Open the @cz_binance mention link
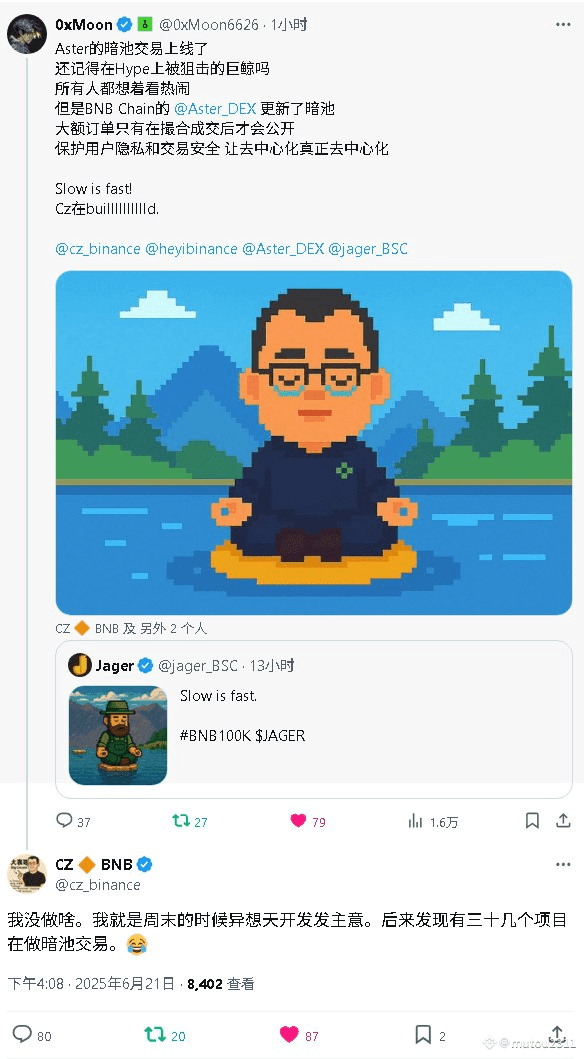 point(98,249)
